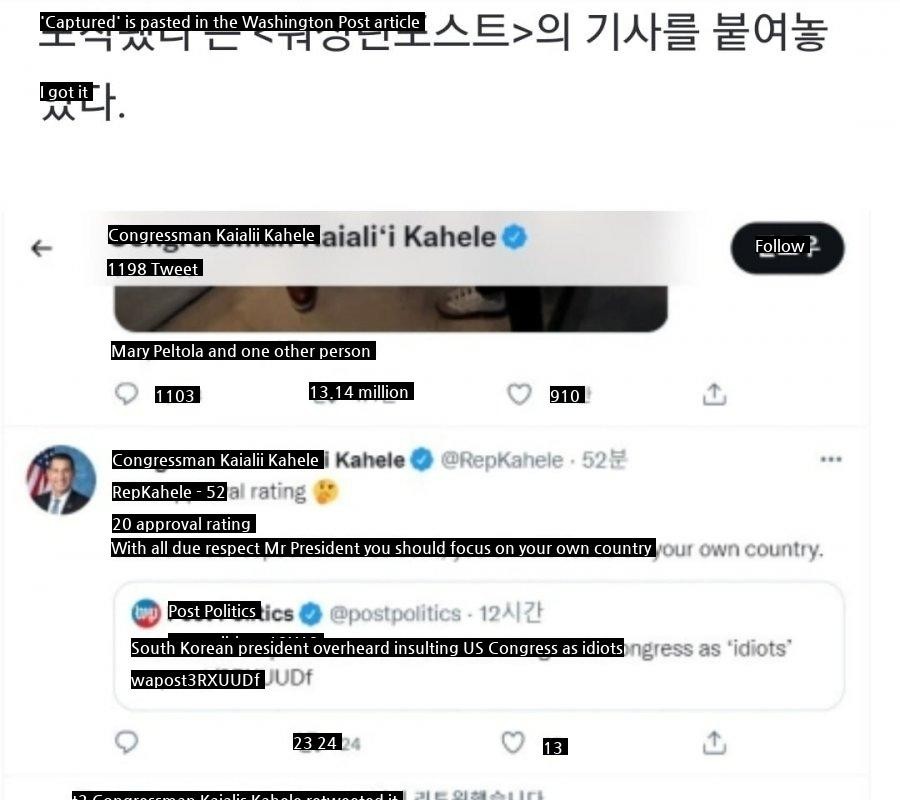Click 'Mary Peltola and one other person' tag

click(x=243, y=351)
